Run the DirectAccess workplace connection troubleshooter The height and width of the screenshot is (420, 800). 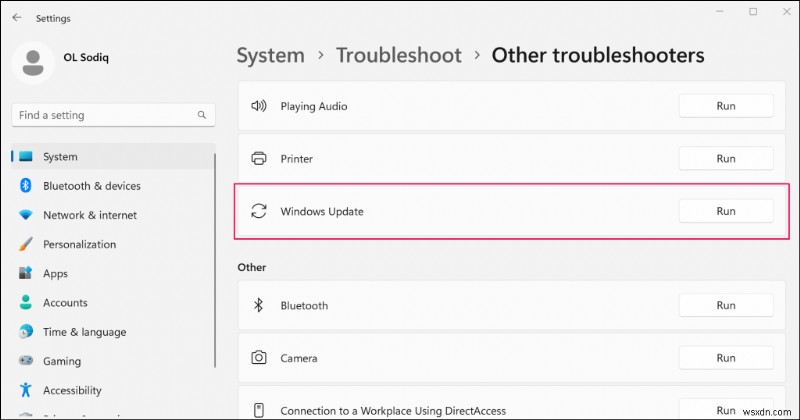pyautogui.click(x=726, y=410)
